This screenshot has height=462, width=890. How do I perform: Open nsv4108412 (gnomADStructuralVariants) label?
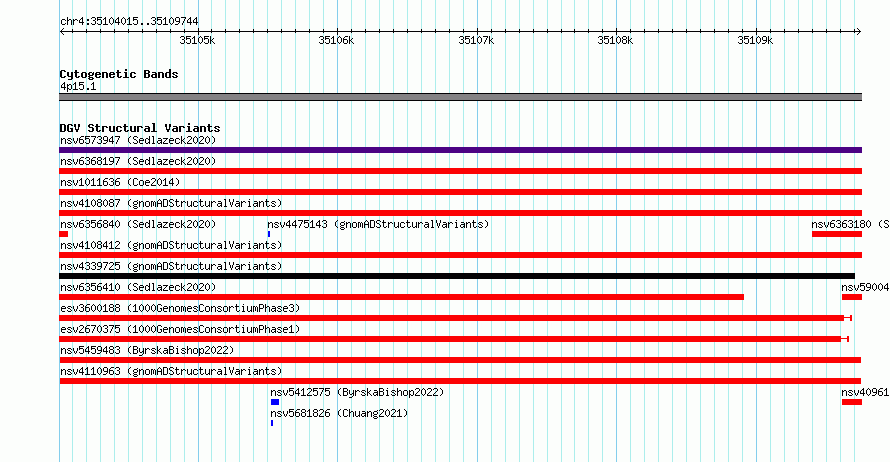tap(171, 245)
